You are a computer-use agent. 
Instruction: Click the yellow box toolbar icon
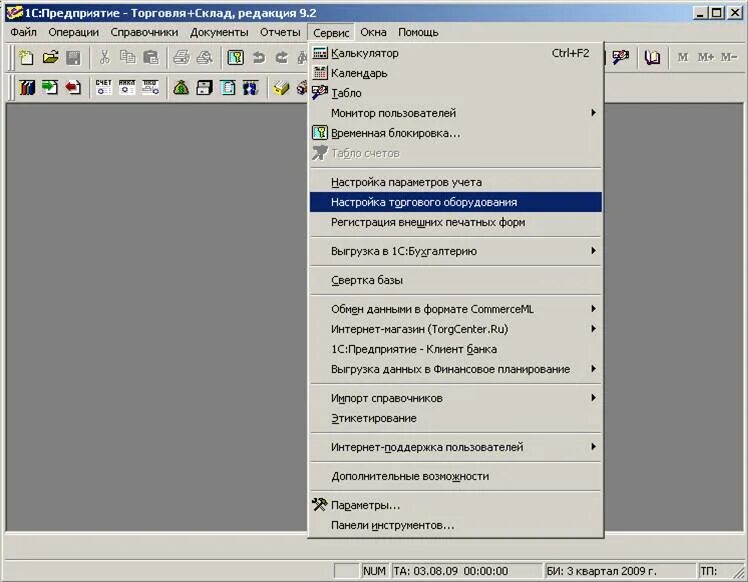click(281, 88)
